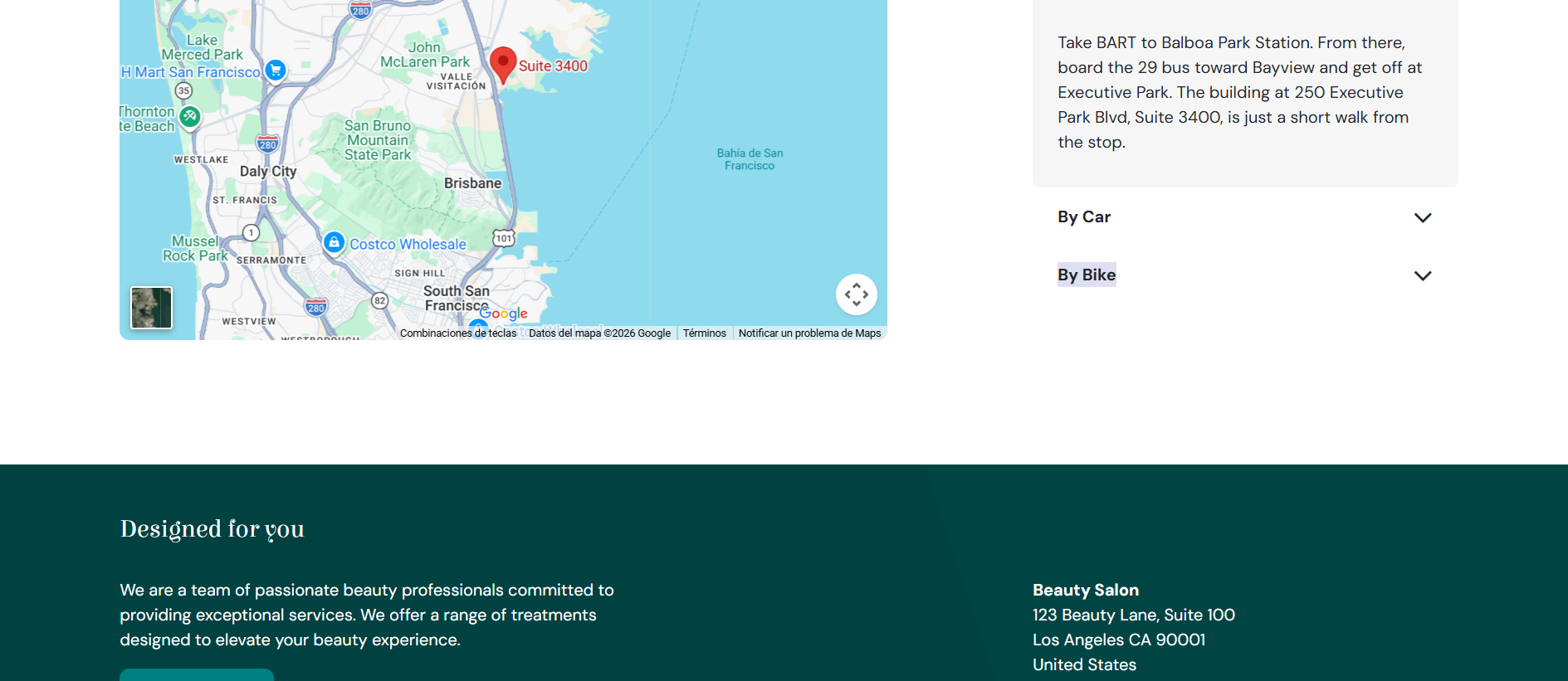Click the Designed for you heading
1568x681 pixels.
(212, 528)
